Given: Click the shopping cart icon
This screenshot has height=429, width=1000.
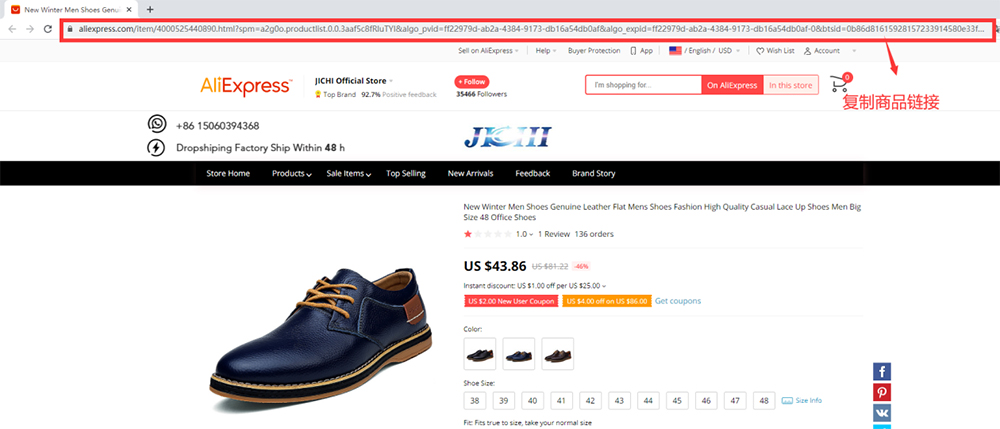Looking at the screenshot, I should (x=839, y=85).
